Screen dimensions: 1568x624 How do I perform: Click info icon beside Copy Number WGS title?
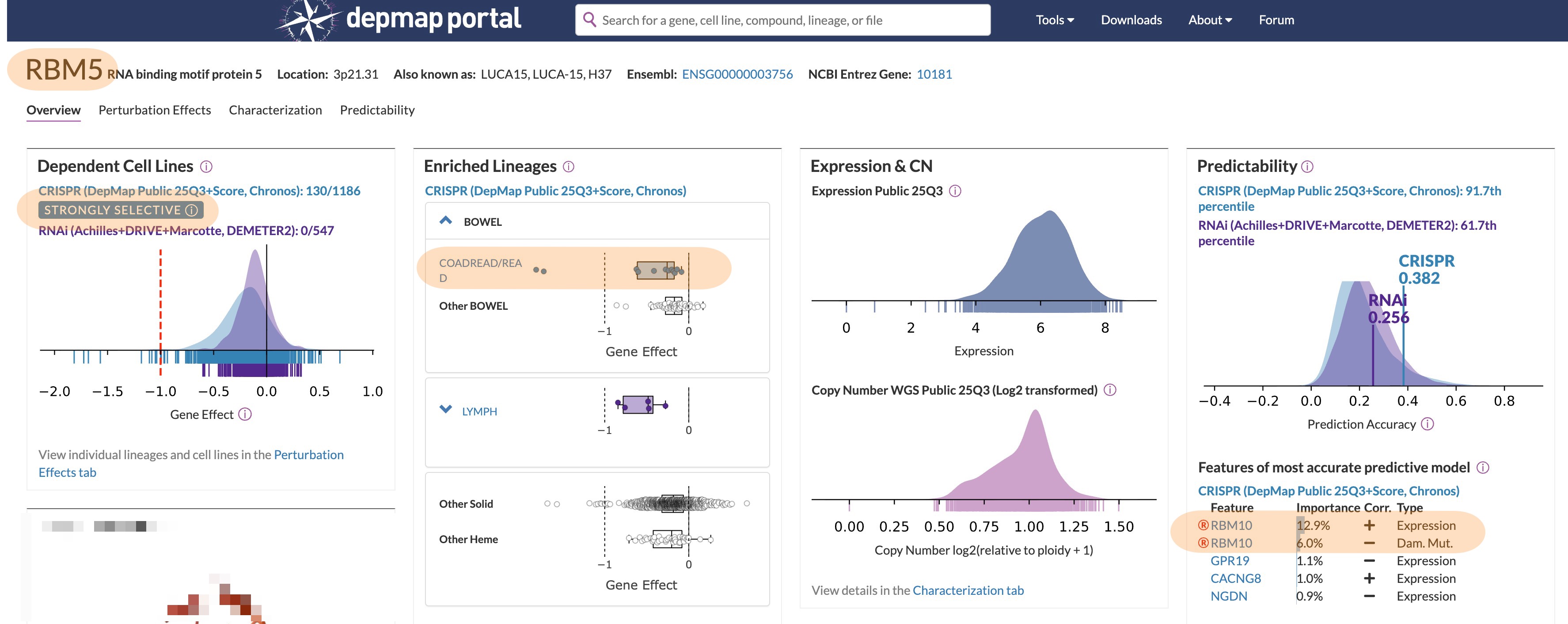pos(1110,390)
